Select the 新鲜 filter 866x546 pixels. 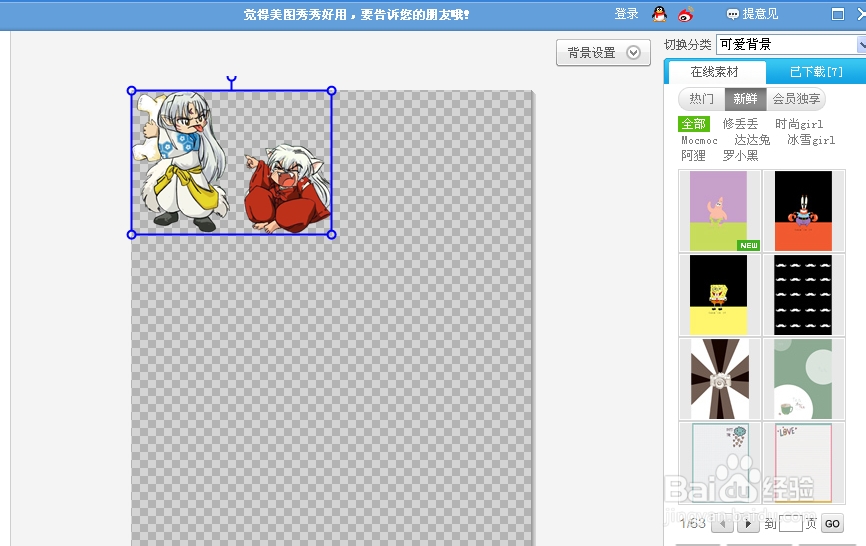(745, 99)
